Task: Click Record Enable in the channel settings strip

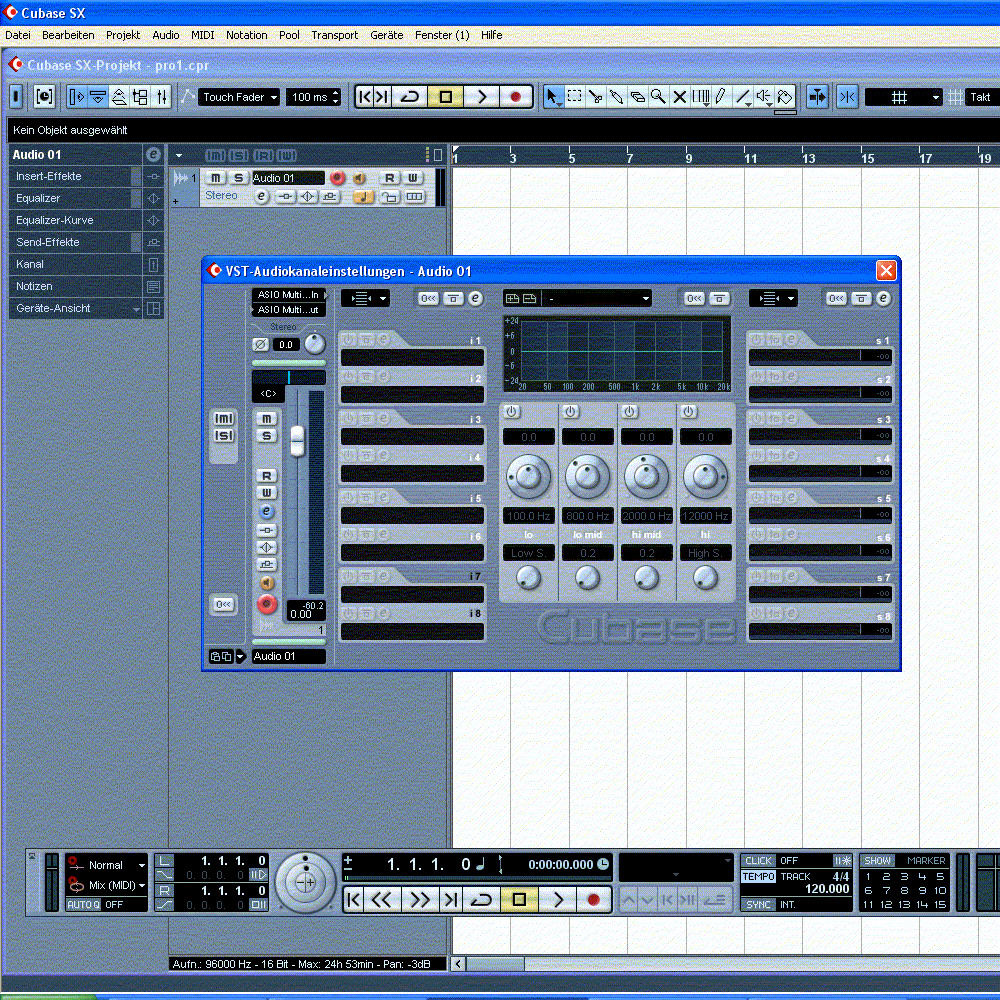Action: click(x=267, y=603)
